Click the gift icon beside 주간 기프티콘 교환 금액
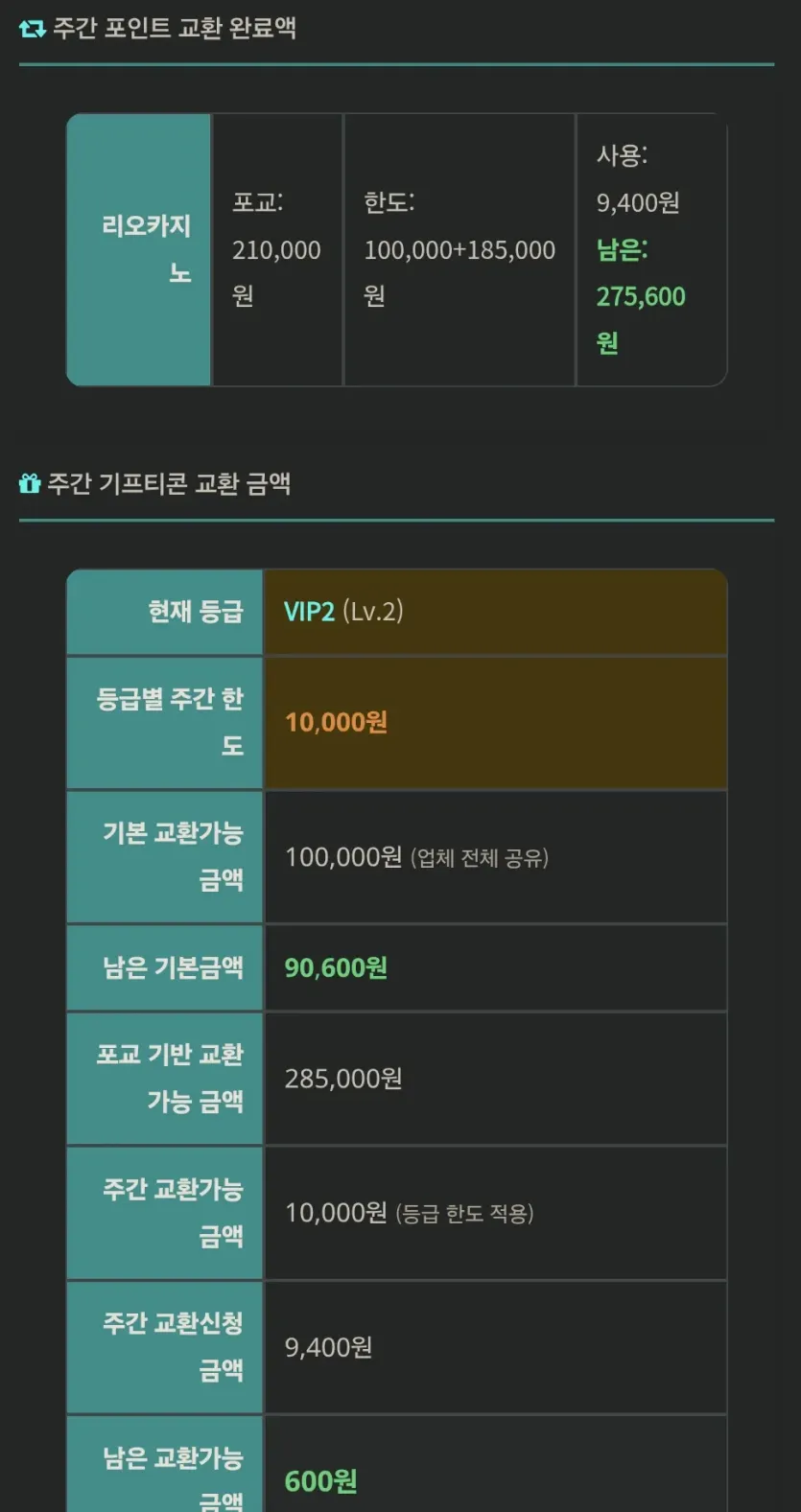 tap(30, 483)
